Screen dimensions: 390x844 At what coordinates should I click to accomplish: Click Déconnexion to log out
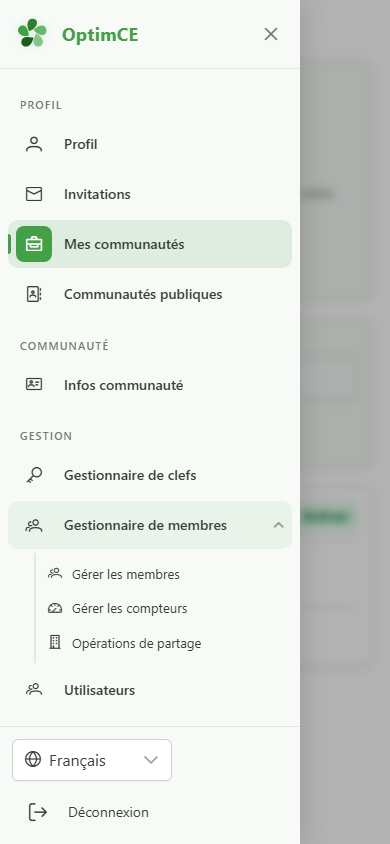tap(108, 812)
